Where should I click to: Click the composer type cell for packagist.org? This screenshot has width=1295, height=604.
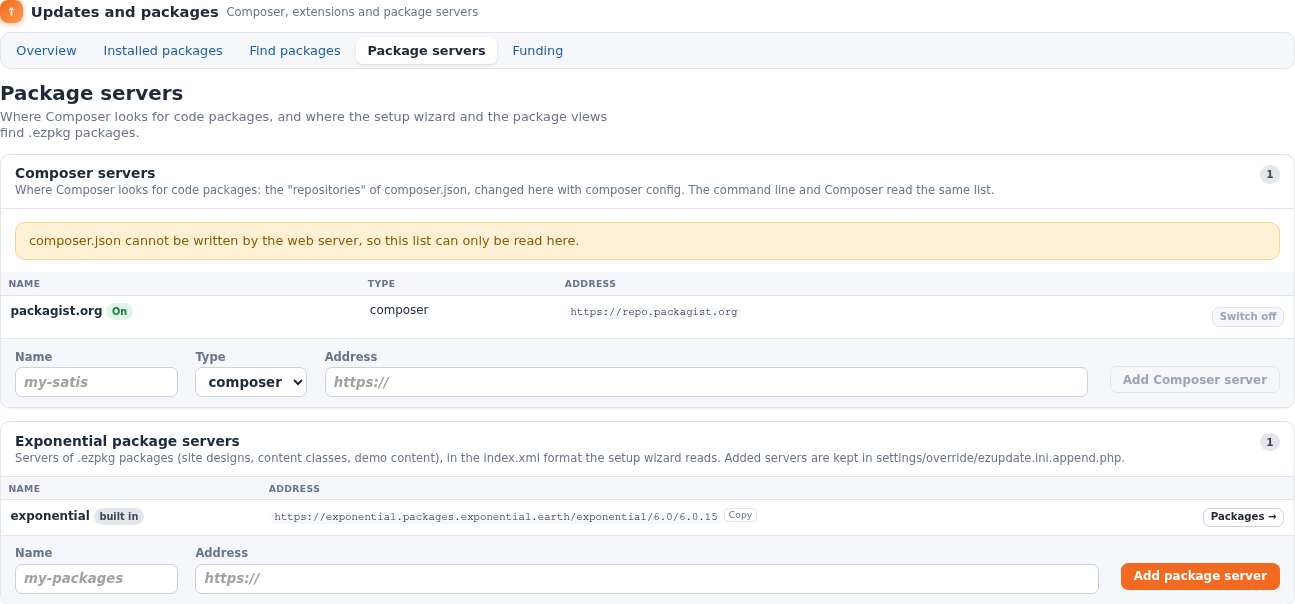(399, 310)
